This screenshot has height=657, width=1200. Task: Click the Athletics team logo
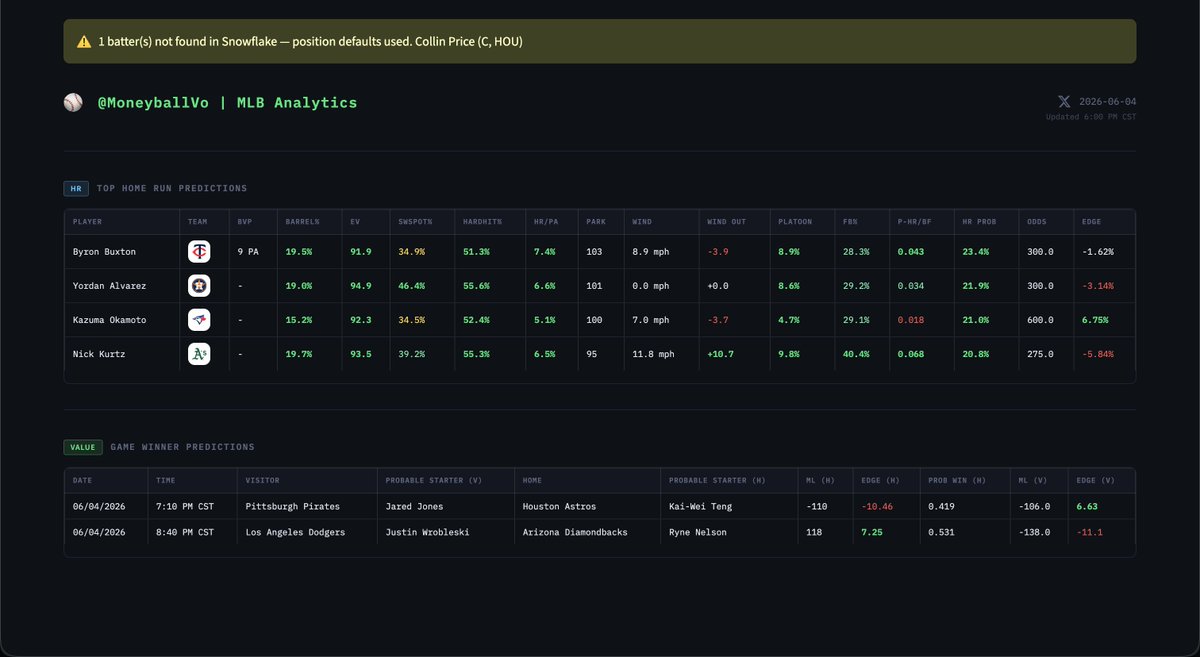199,354
